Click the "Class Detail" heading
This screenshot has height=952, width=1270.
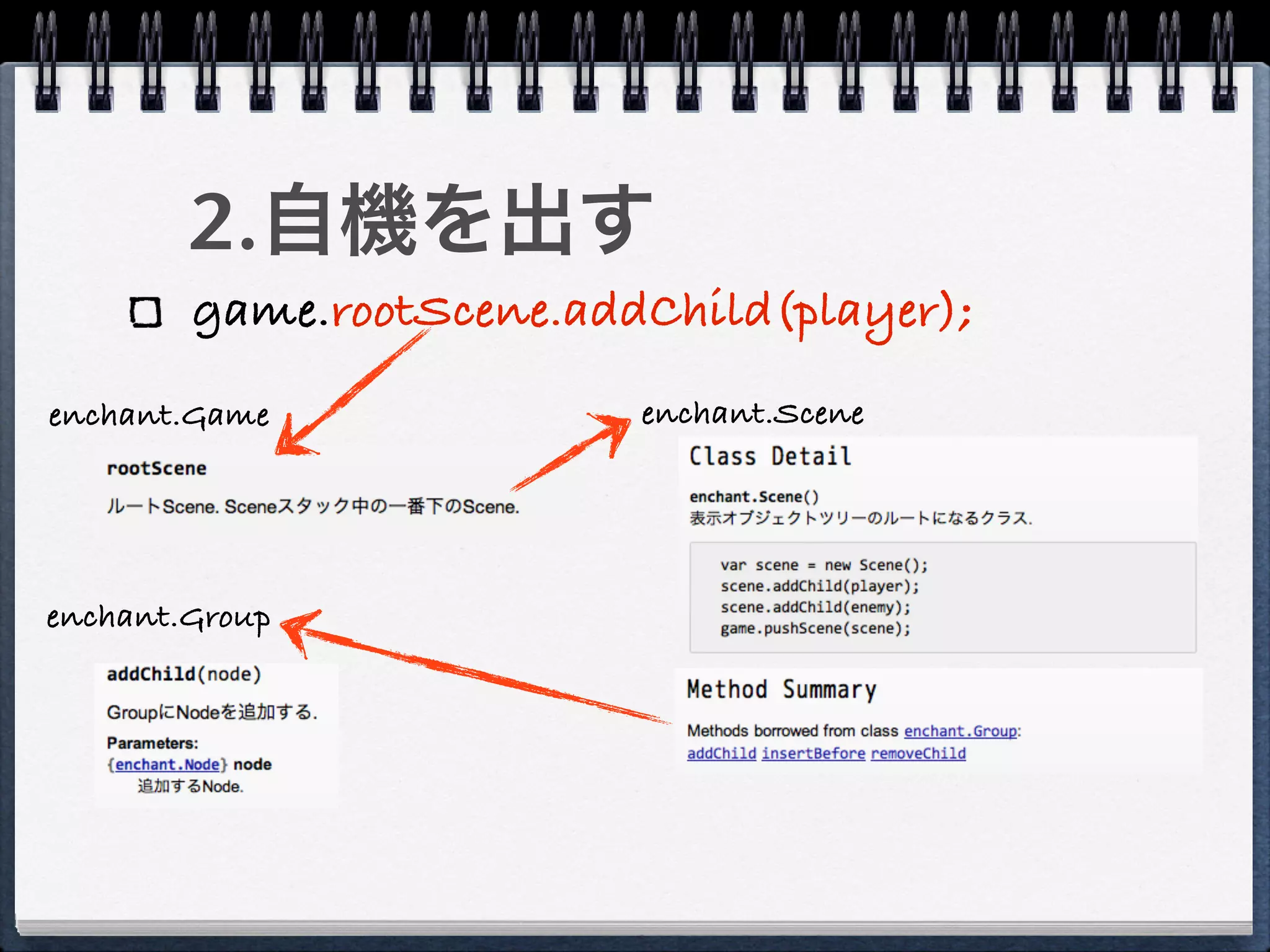coord(770,456)
